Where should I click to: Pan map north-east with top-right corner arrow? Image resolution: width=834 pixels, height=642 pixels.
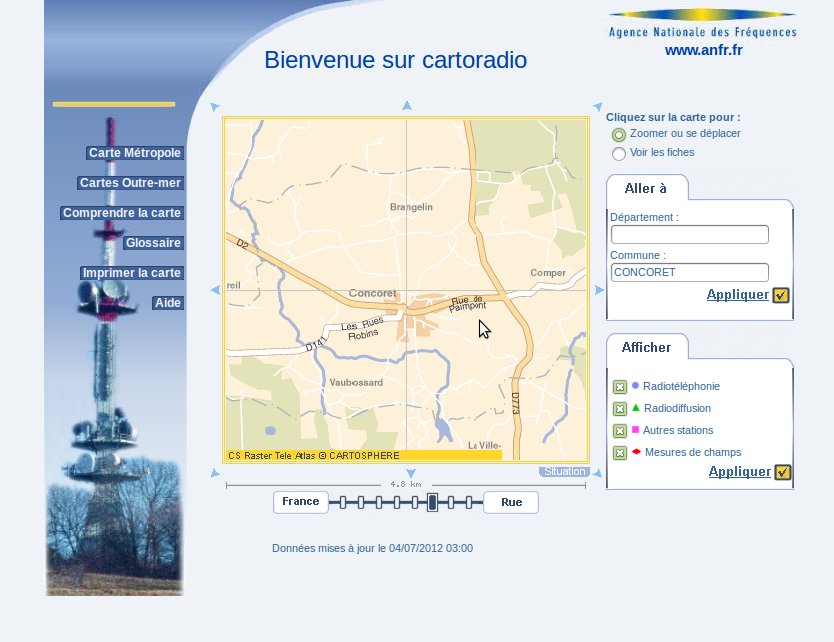[598, 107]
